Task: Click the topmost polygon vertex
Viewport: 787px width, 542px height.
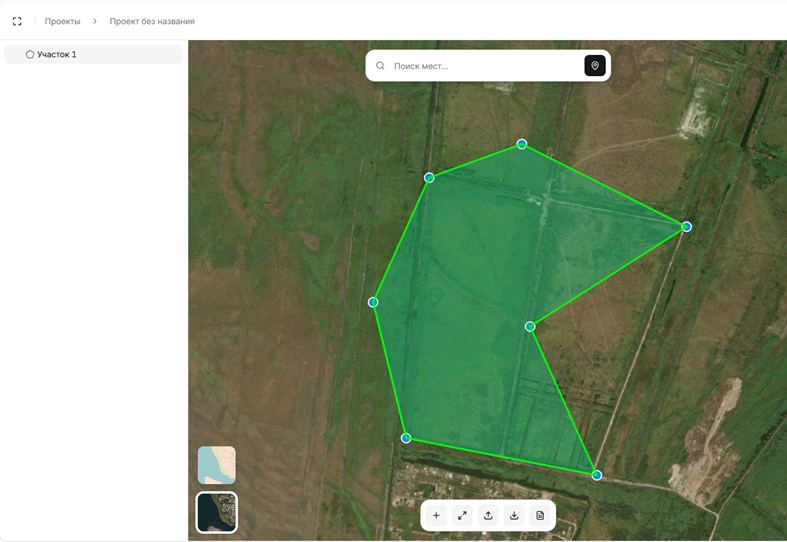Action: [x=522, y=144]
